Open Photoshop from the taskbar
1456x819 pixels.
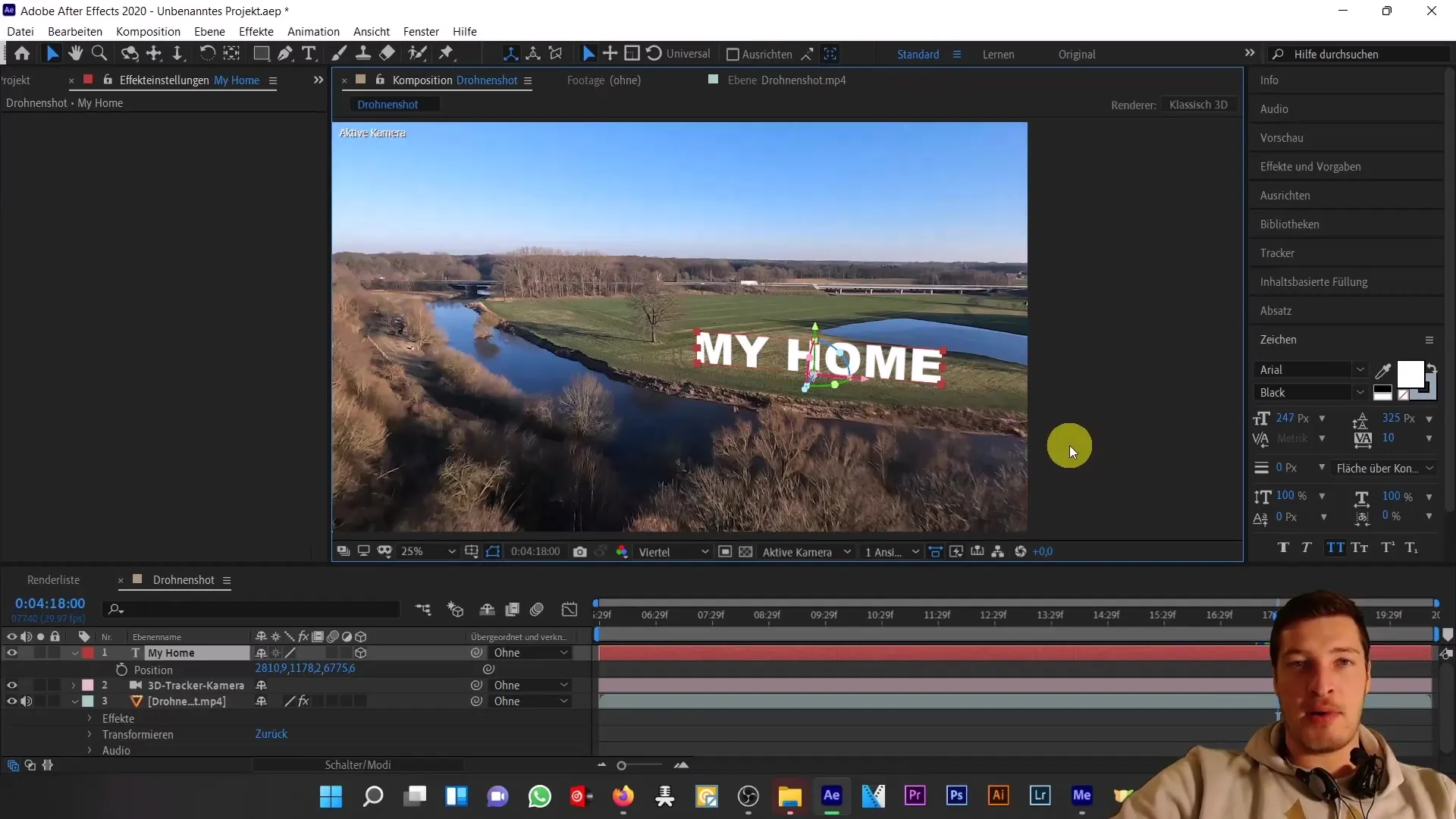point(956,795)
